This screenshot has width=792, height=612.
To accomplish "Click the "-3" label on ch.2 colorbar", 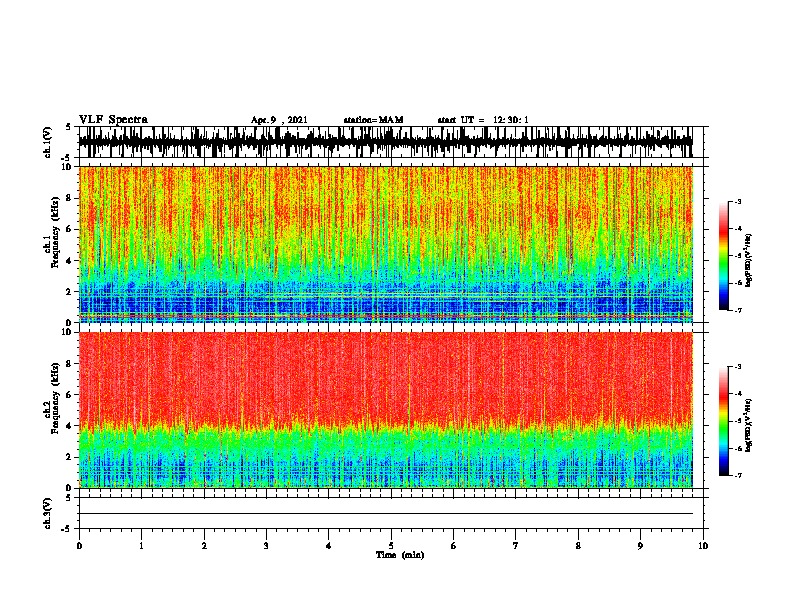I will (x=738, y=367).
